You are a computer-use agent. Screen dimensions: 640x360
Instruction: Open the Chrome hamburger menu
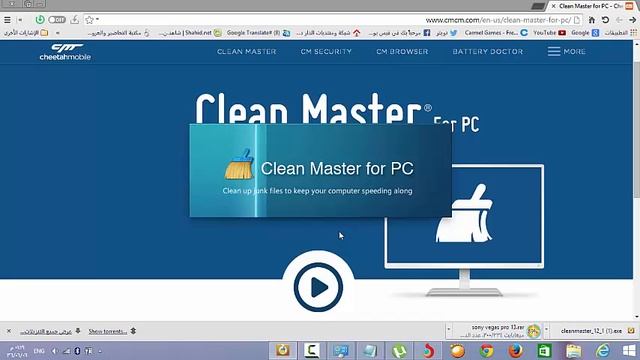(7, 20)
